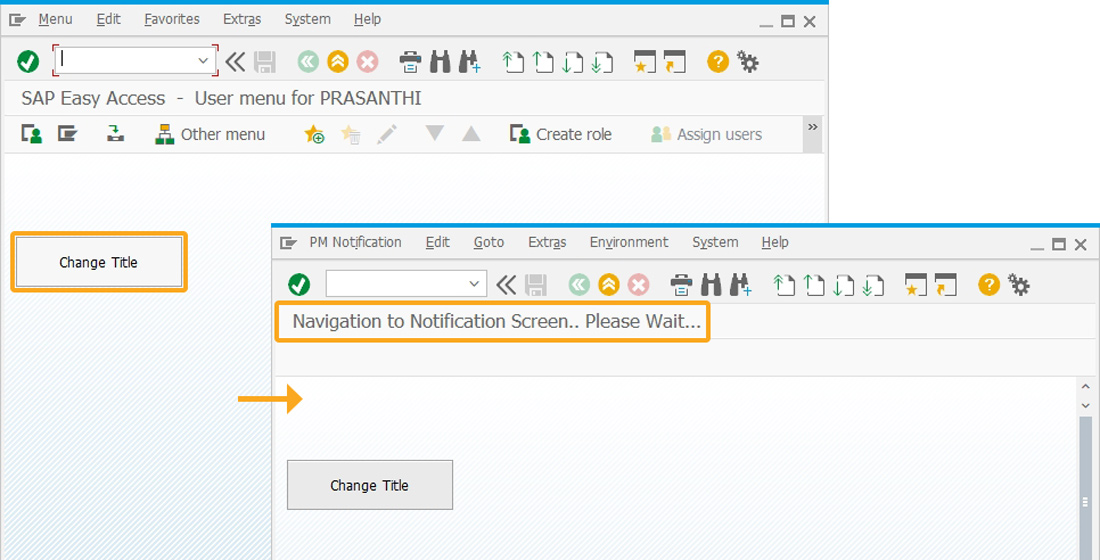
Task: Open command field dropdown in PM Notification window
Action: pos(474,284)
